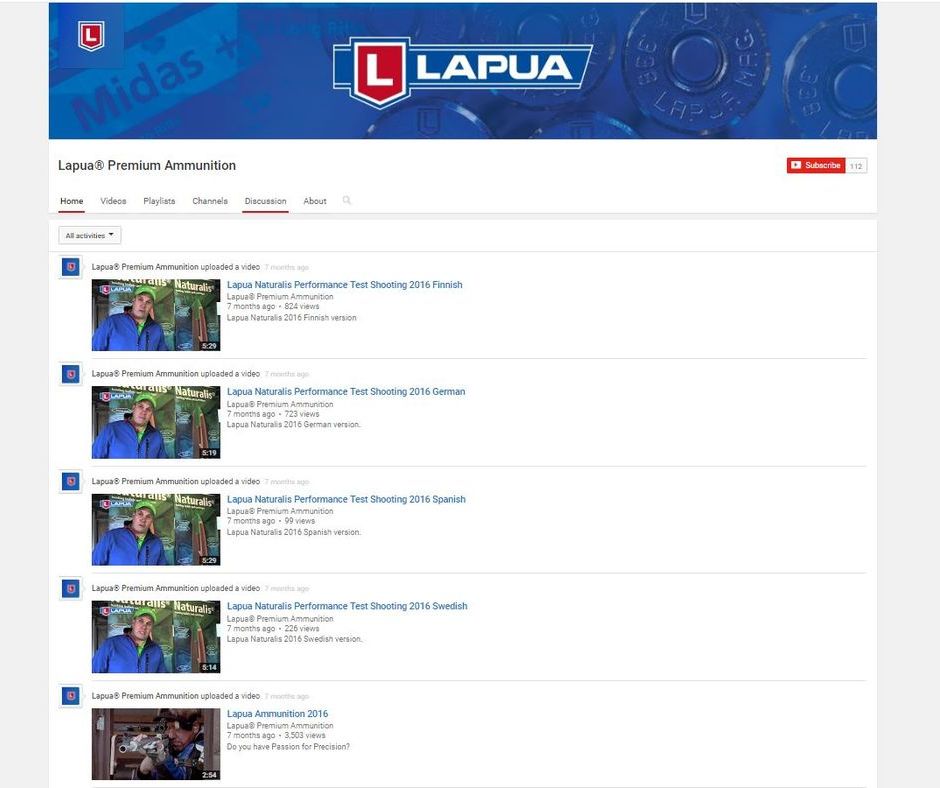Play the German version video thumbnail
This screenshot has height=788, width=940.
[156, 422]
